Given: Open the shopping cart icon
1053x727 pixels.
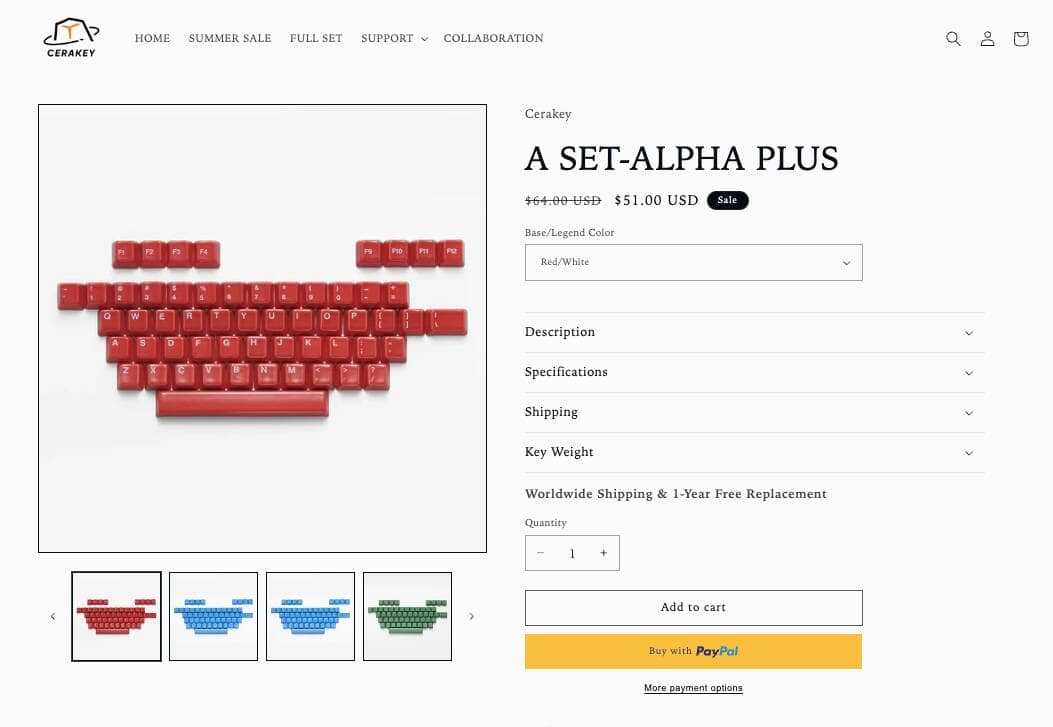Looking at the screenshot, I should point(1020,39).
